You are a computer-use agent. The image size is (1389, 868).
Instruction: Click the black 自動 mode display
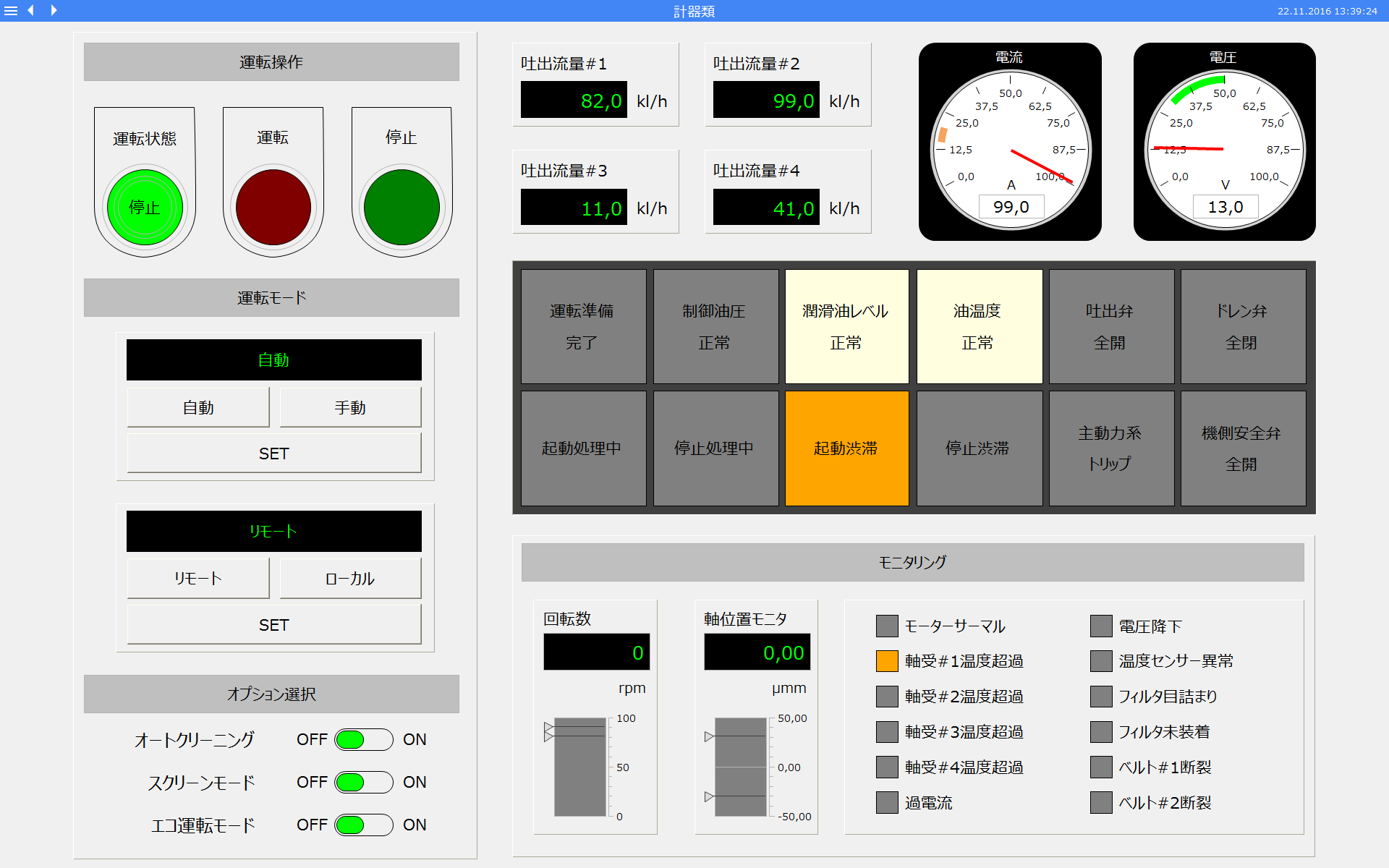click(274, 359)
